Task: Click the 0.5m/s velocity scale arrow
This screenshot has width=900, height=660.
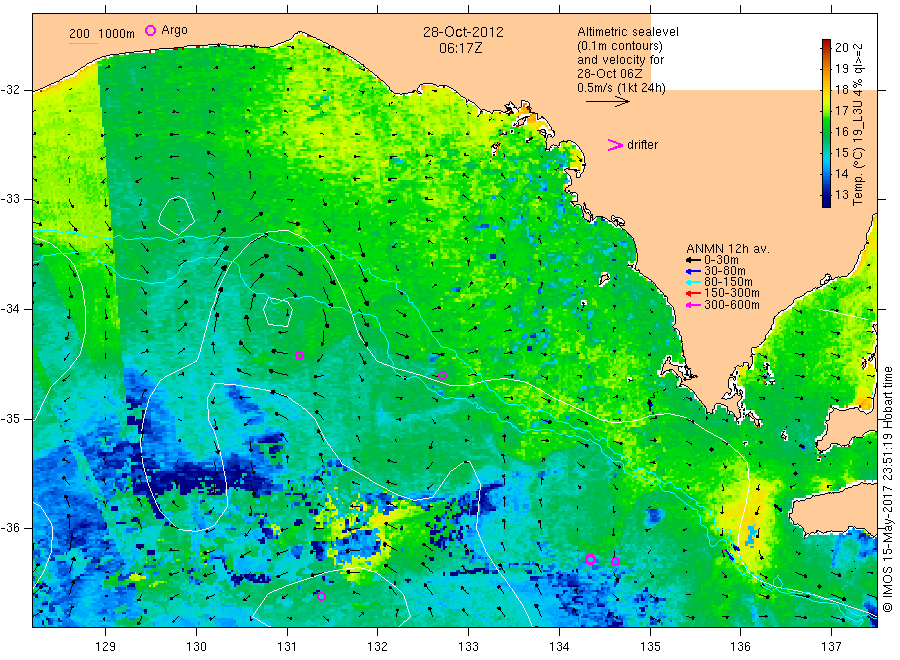Action: point(608,102)
